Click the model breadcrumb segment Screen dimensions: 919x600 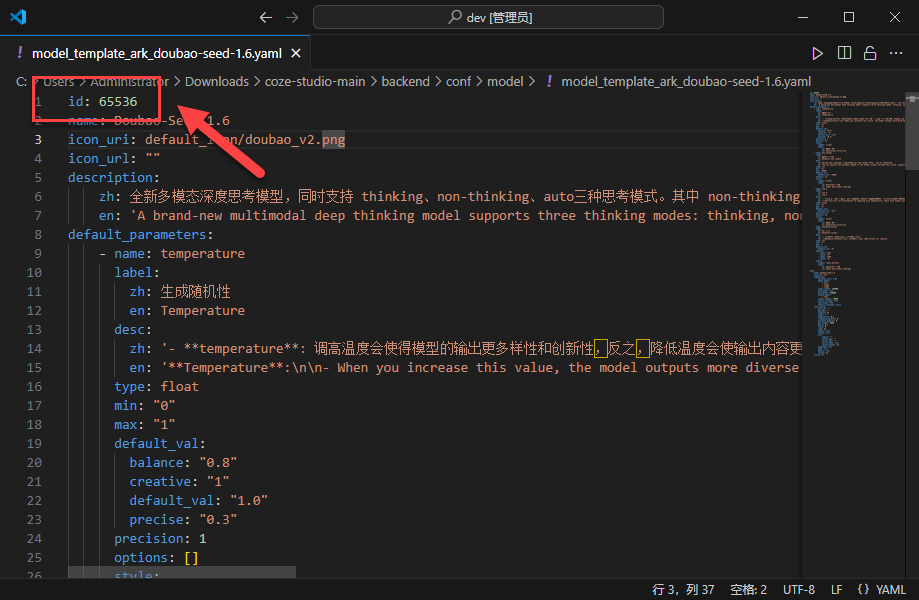tap(505, 81)
